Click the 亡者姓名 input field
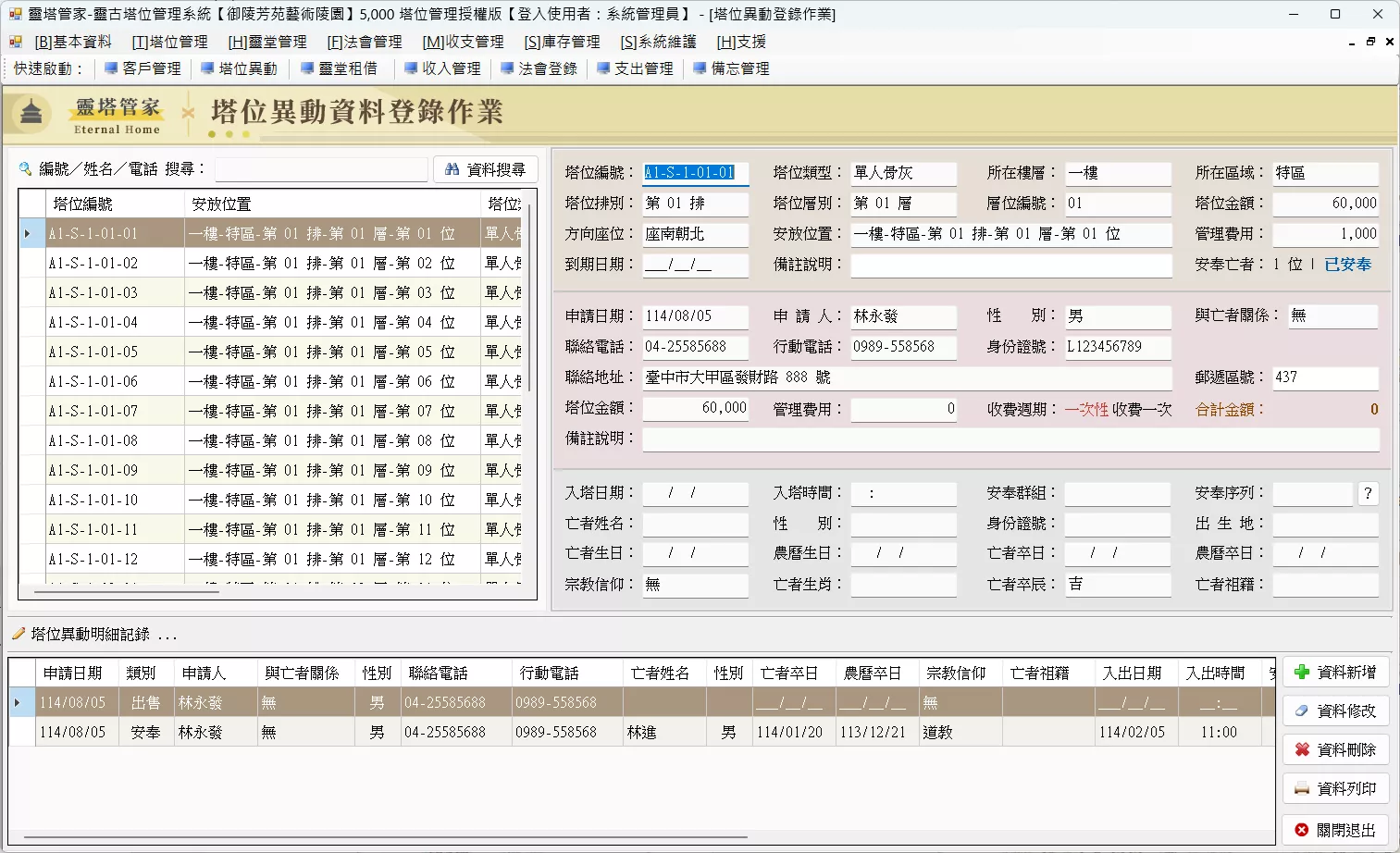Image resolution: width=1400 pixels, height=853 pixels. [x=695, y=524]
